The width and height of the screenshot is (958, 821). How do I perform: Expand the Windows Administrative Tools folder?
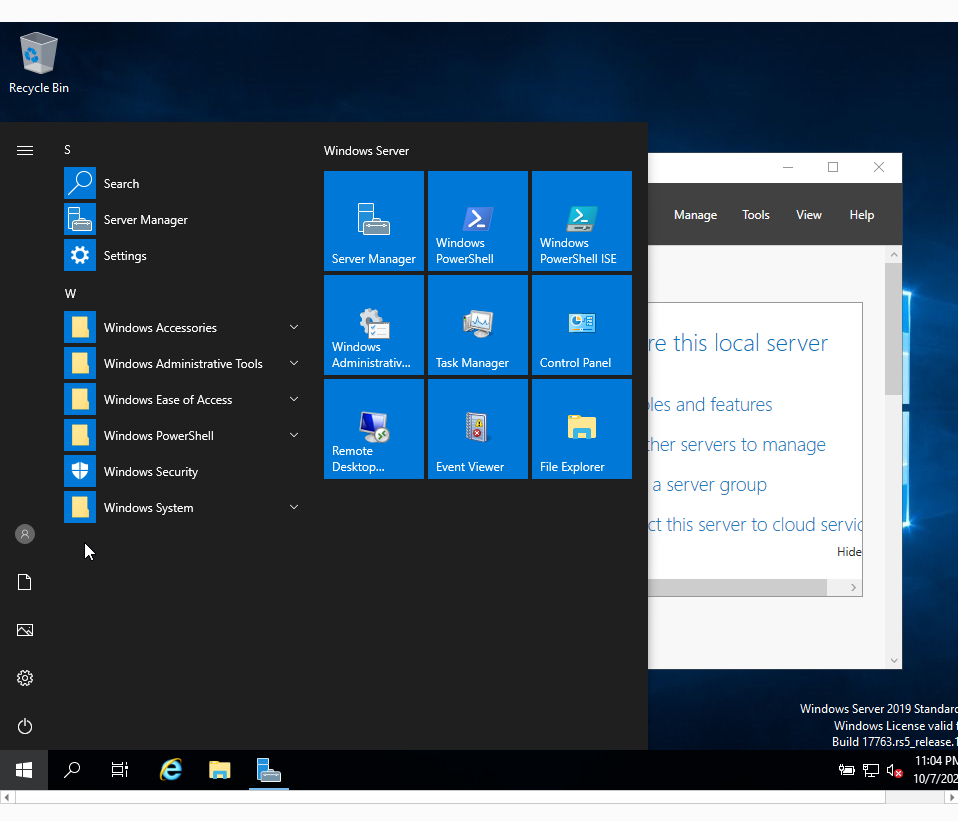[183, 363]
